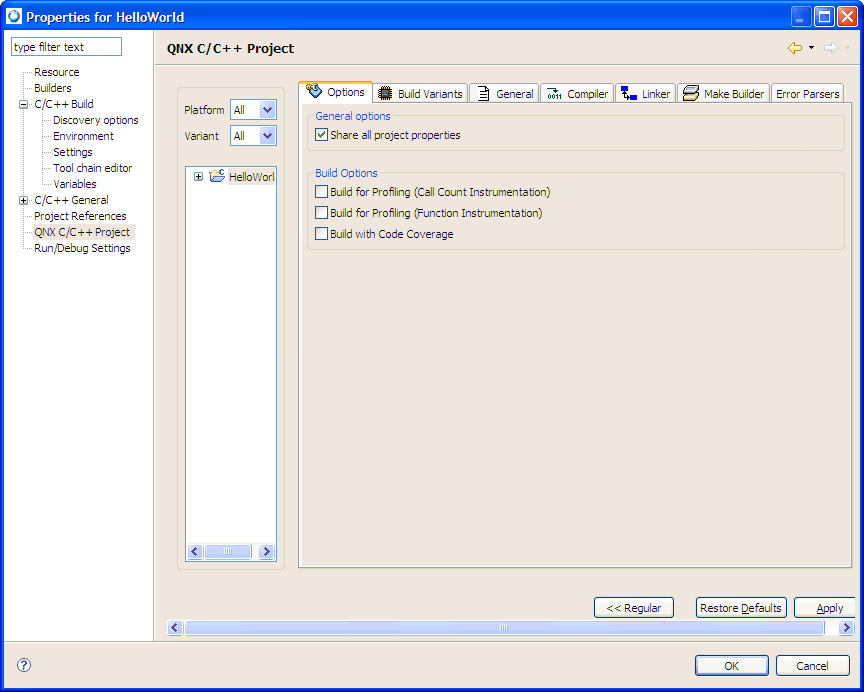Expand the HelloWorld tree node
This screenshot has height=692, width=864.
(x=198, y=176)
